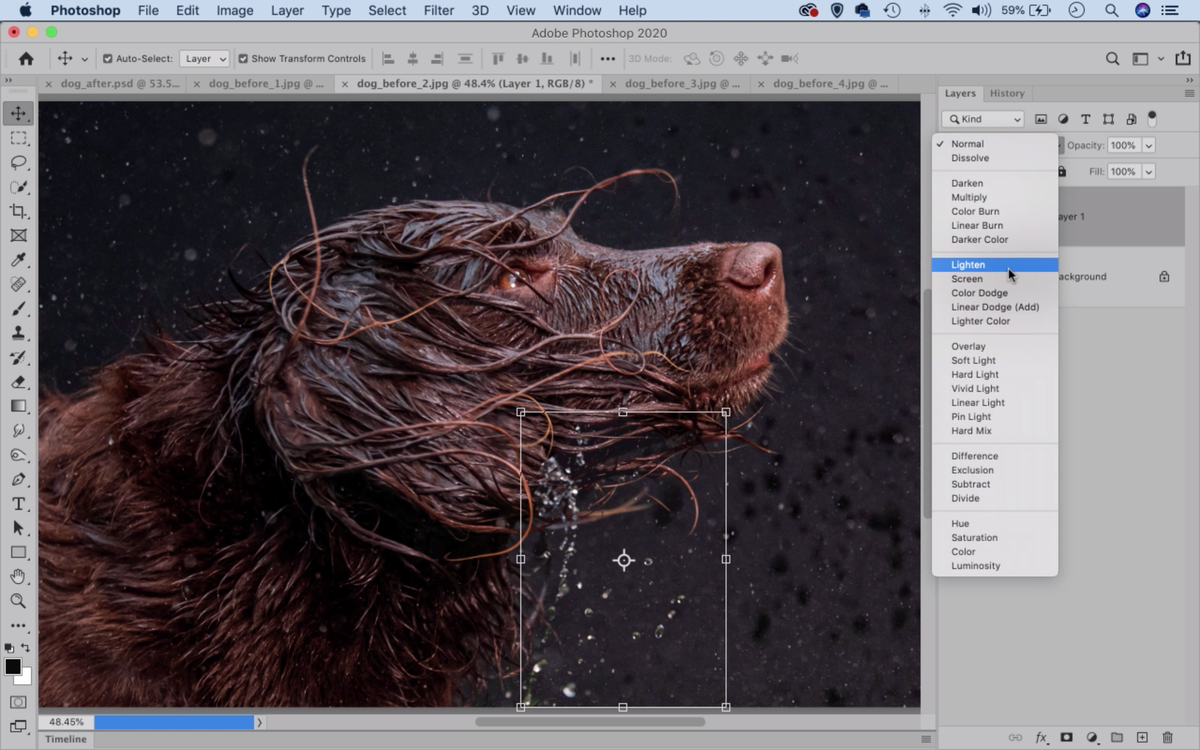Filter layers by text layers only
Screen dimensions: 1200x750
1086,118
